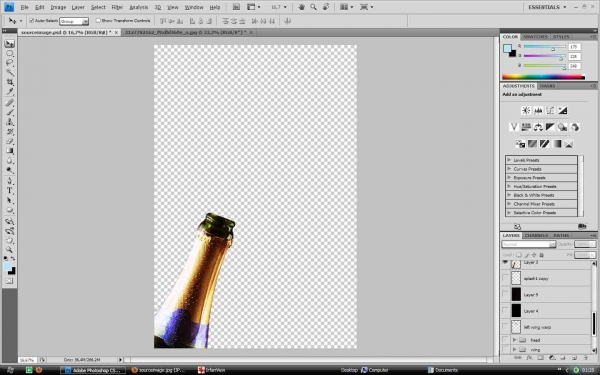
Task: Add a Channel Mixer adjustment
Action: click(x=574, y=127)
